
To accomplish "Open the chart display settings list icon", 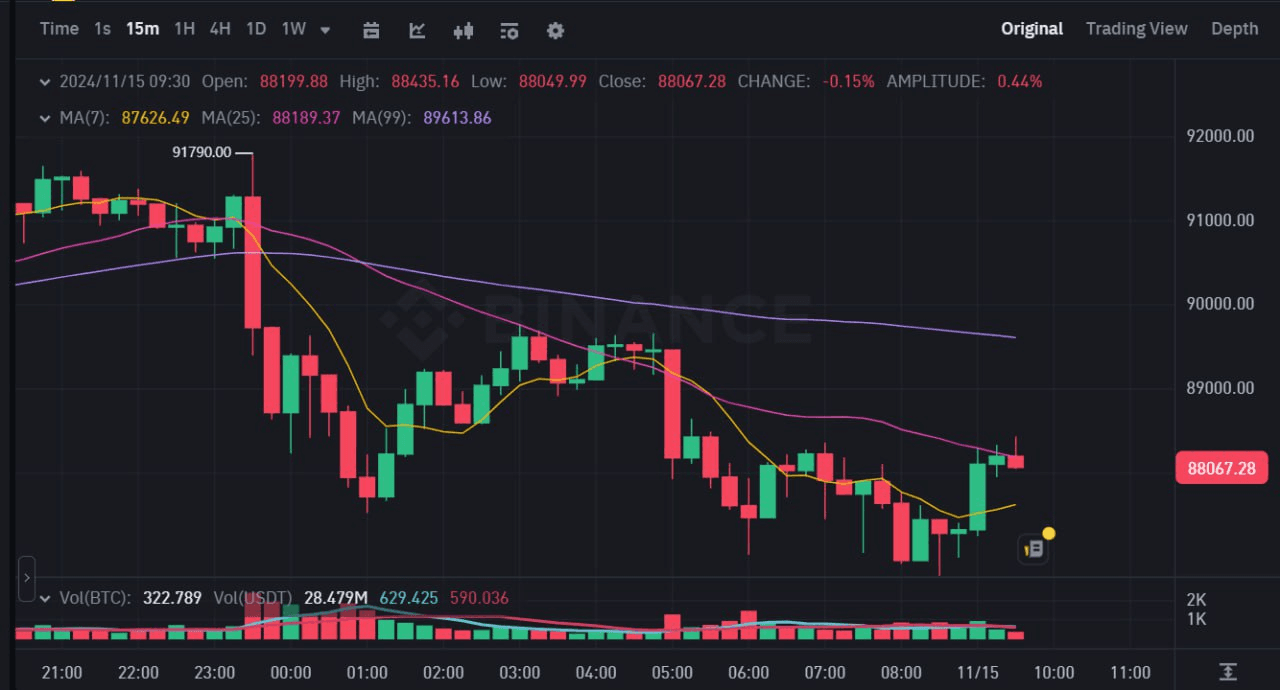I will [509, 30].
